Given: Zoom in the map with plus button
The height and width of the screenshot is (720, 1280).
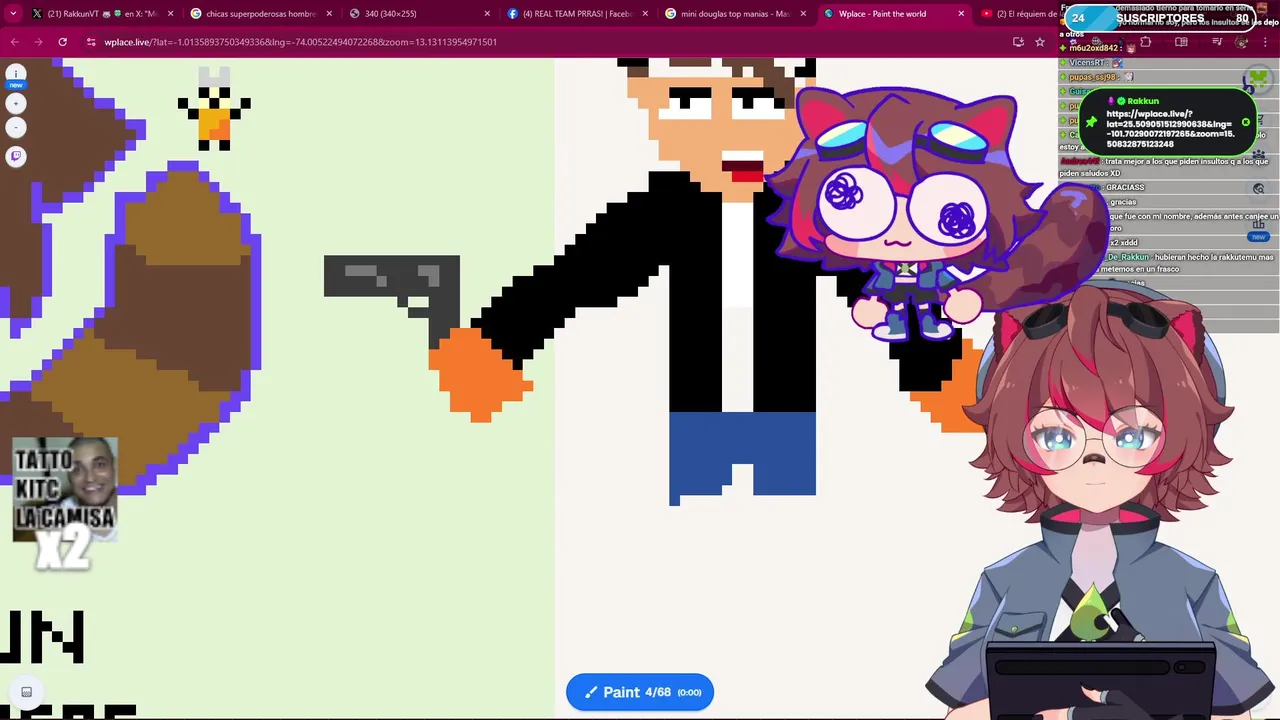Looking at the screenshot, I should pos(16,103).
